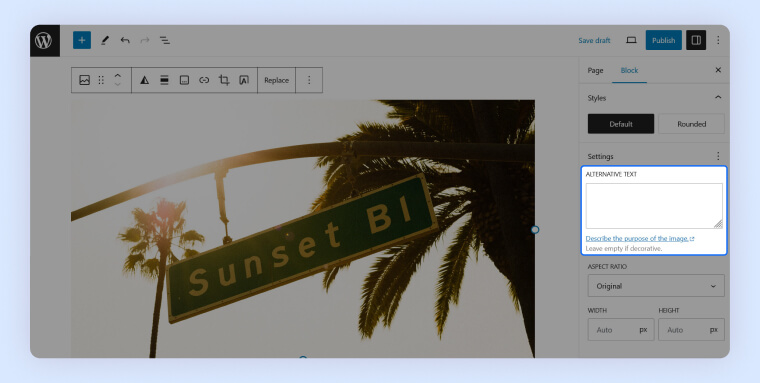The image size is (760, 383).
Task: Publish the post
Action: click(x=664, y=40)
